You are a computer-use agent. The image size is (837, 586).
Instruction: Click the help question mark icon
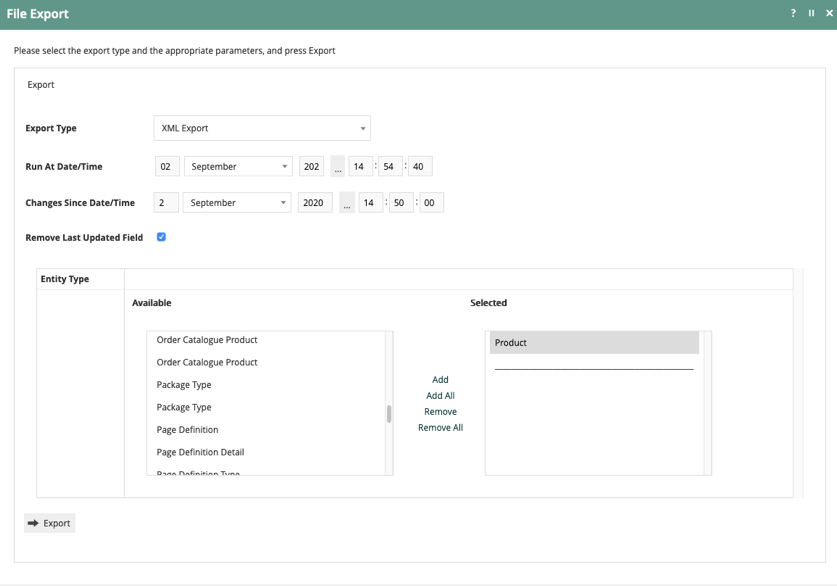coord(793,14)
